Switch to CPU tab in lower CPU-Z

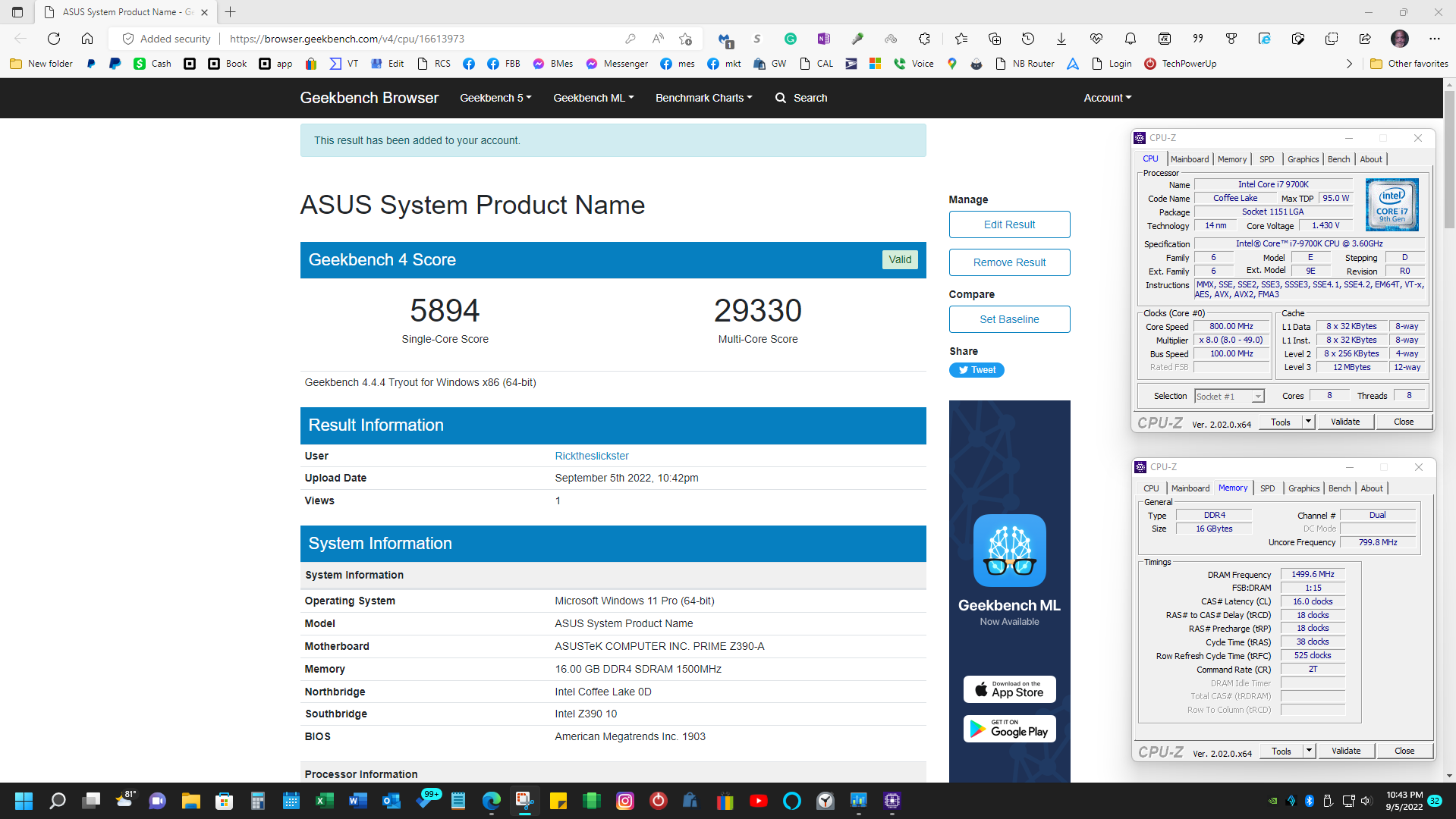[x=1151, y=488]
